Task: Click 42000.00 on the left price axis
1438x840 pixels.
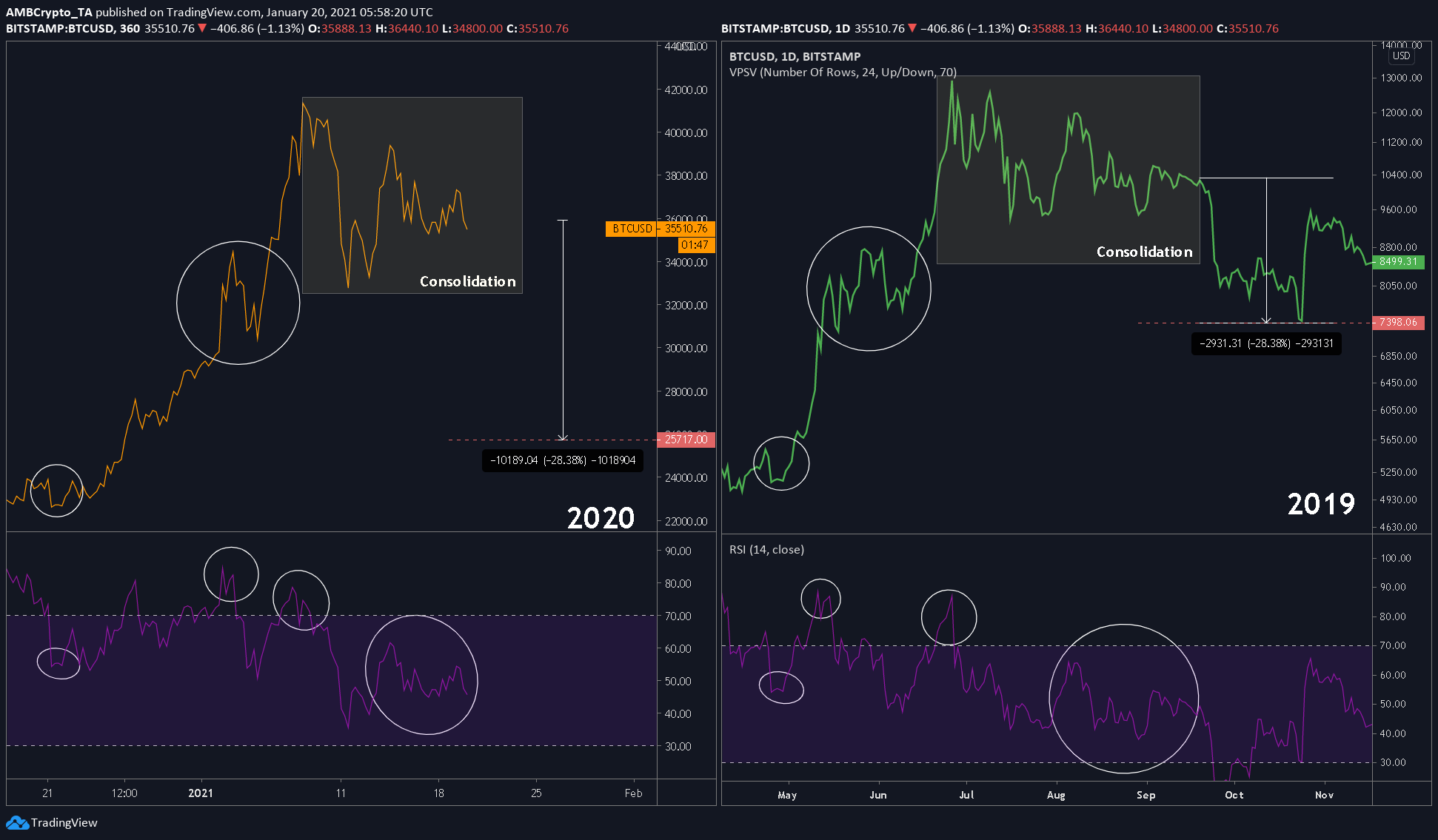Action: (686, 90)
